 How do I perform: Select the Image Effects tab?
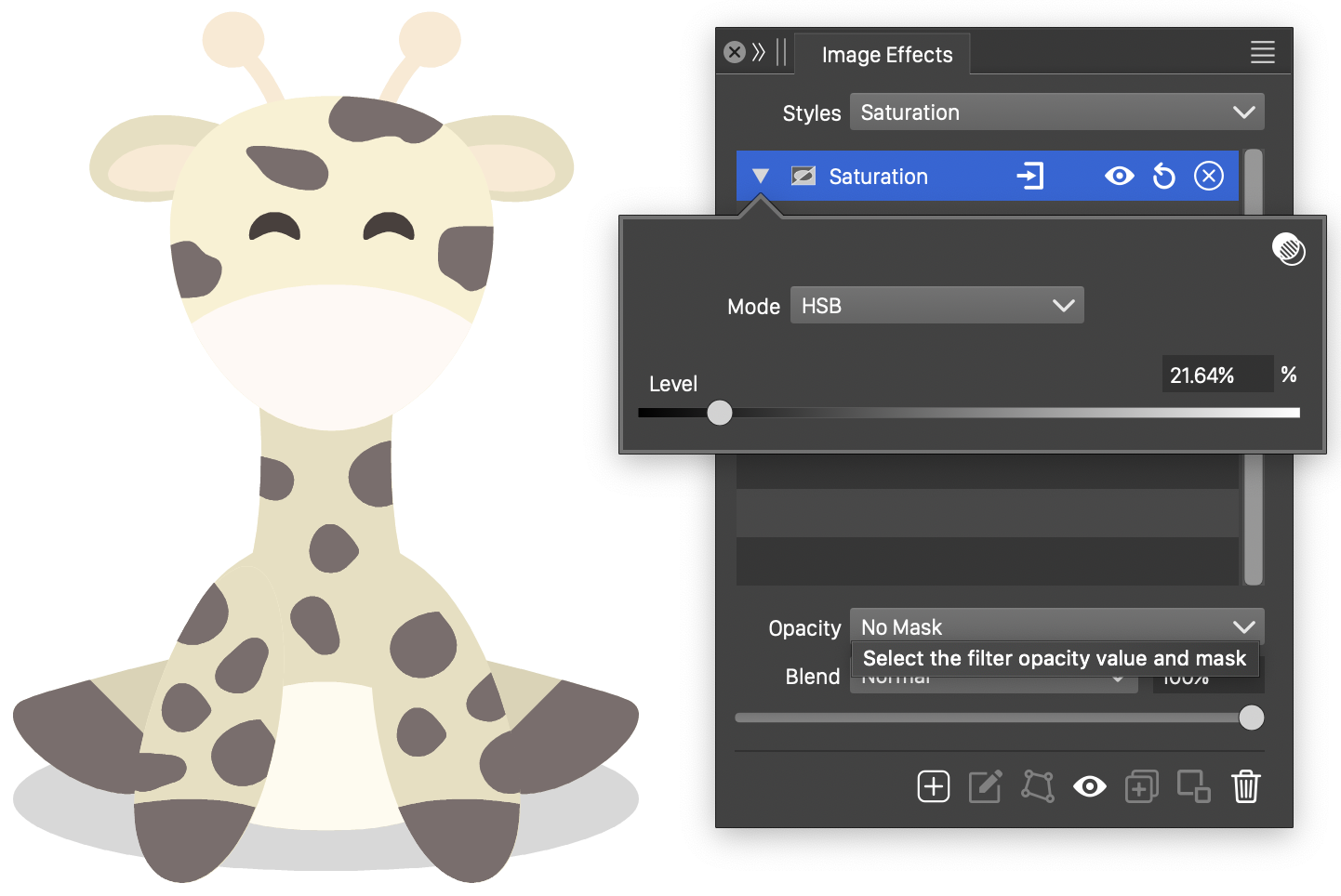pyautogui.click(x=886, y=55)
